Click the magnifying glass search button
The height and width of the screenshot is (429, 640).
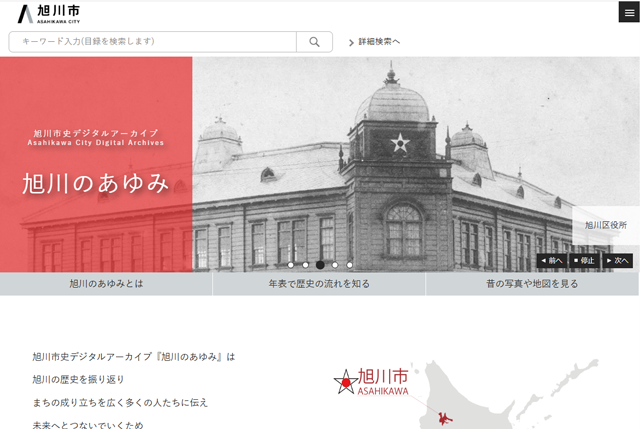coord(314,42)
